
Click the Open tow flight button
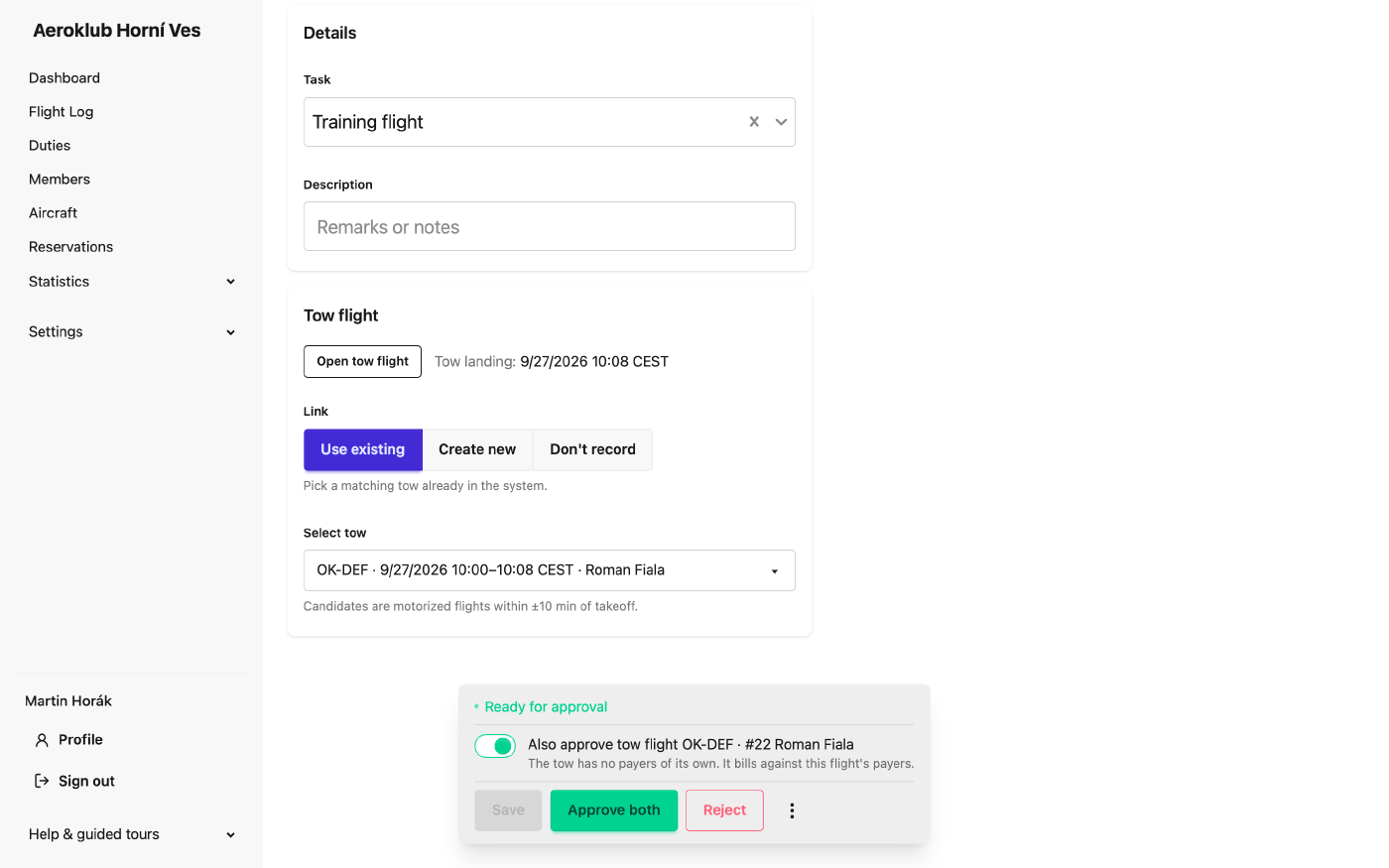pyautogui.click(x=362, y=362)
